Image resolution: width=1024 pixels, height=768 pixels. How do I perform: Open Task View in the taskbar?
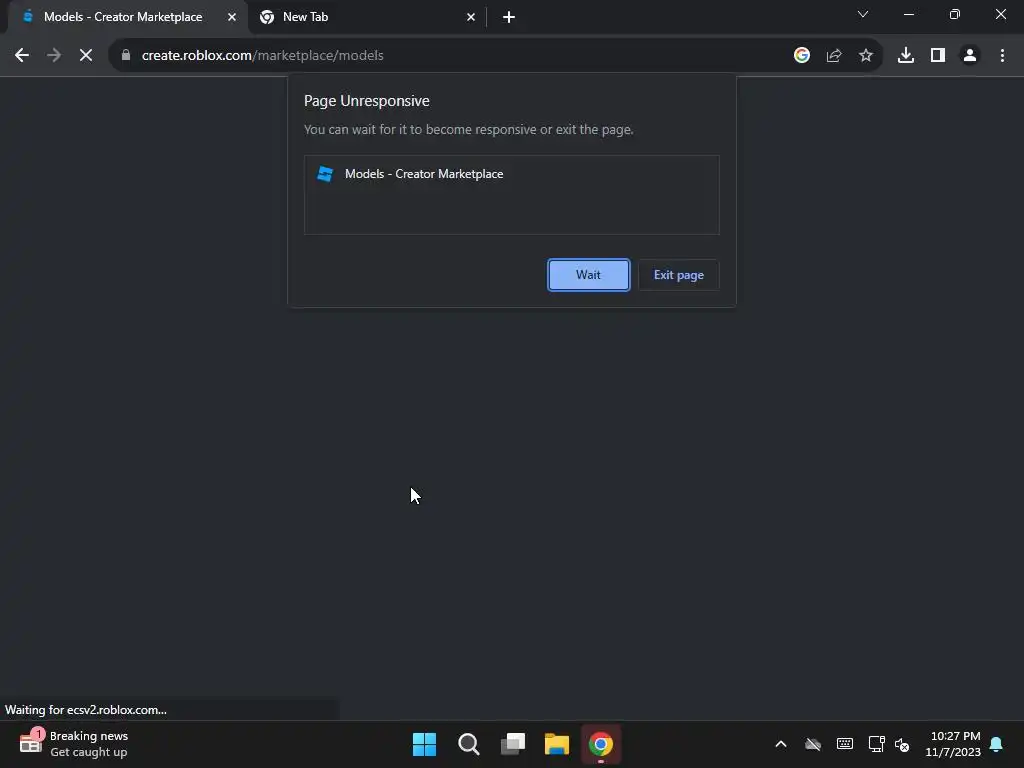513,744
